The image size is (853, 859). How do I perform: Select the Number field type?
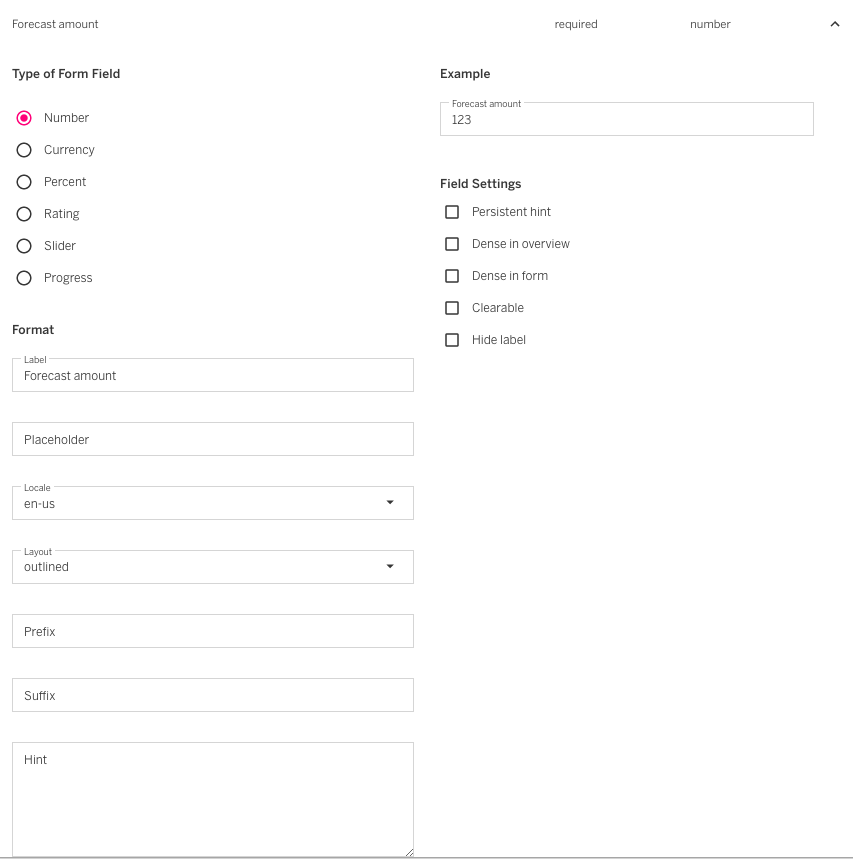24,118
